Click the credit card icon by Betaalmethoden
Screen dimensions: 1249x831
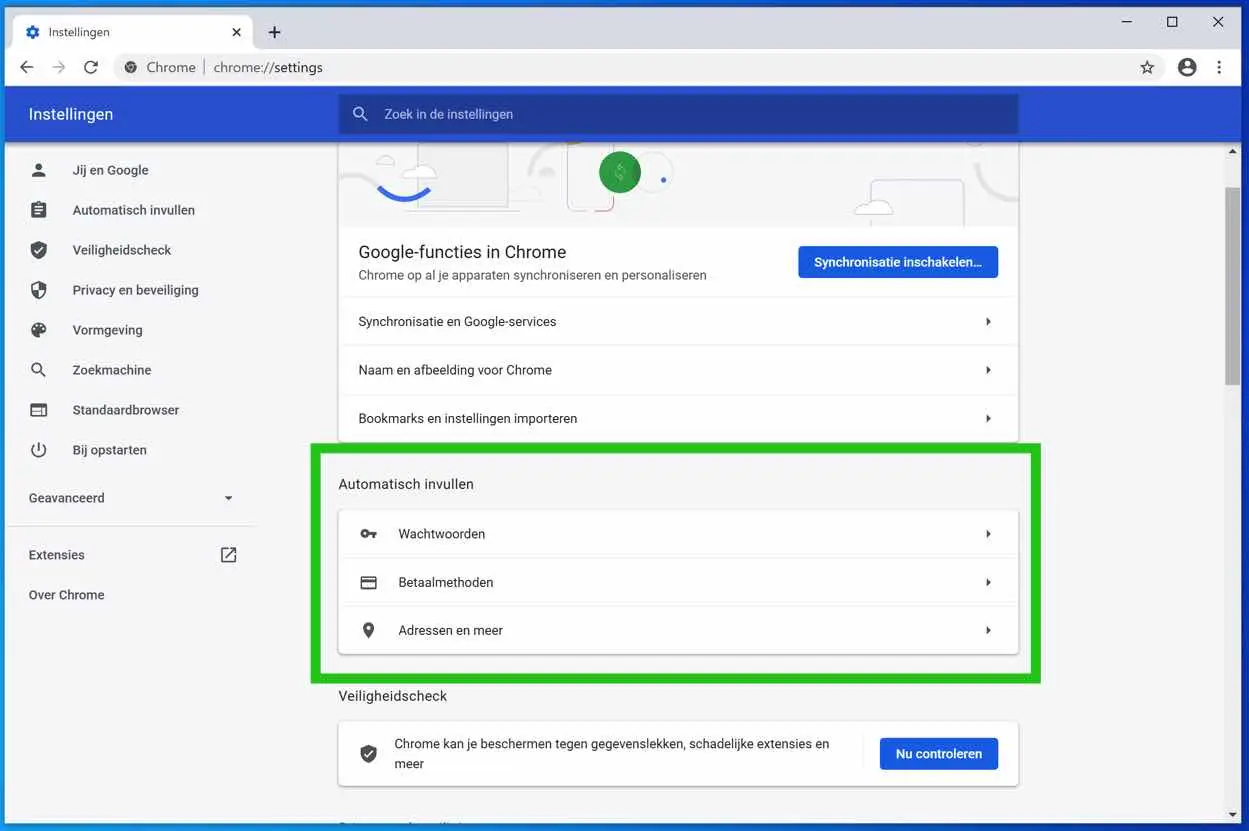369,582
